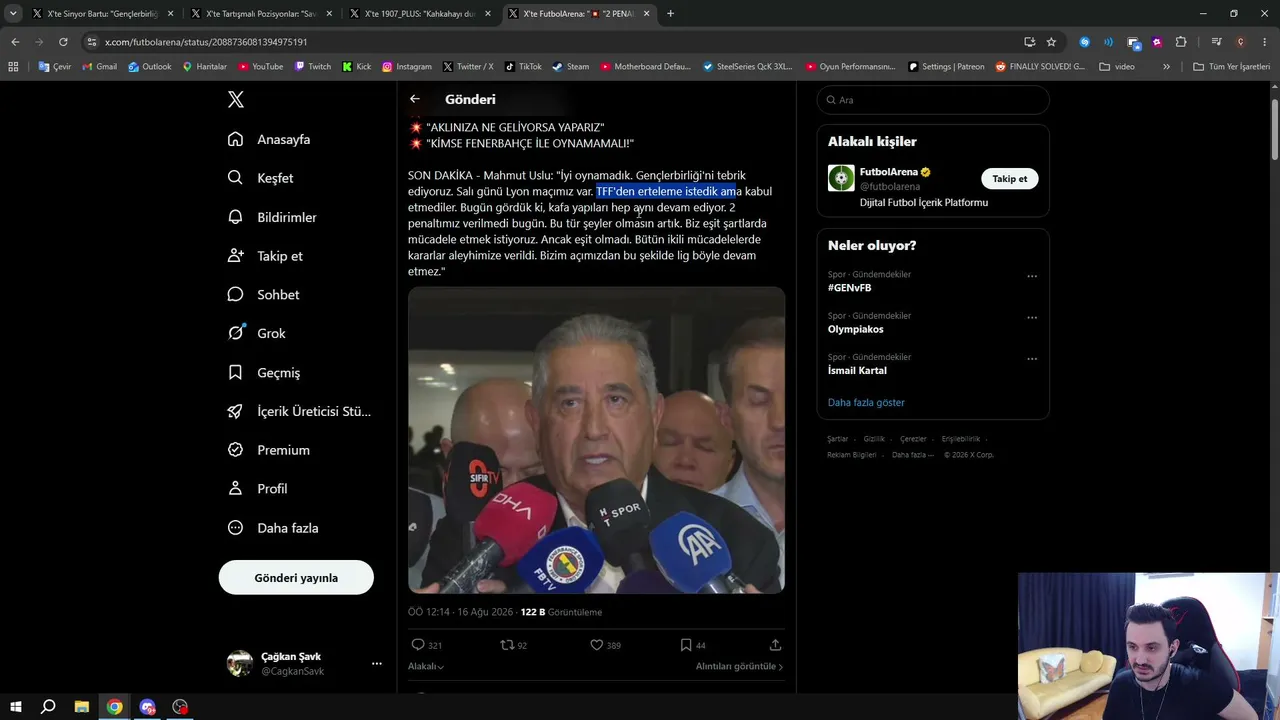Click the back arrow beside Gönderi
Image resolution: width=1280 pixels, height=720 pixels.
(x=415, y=99)
